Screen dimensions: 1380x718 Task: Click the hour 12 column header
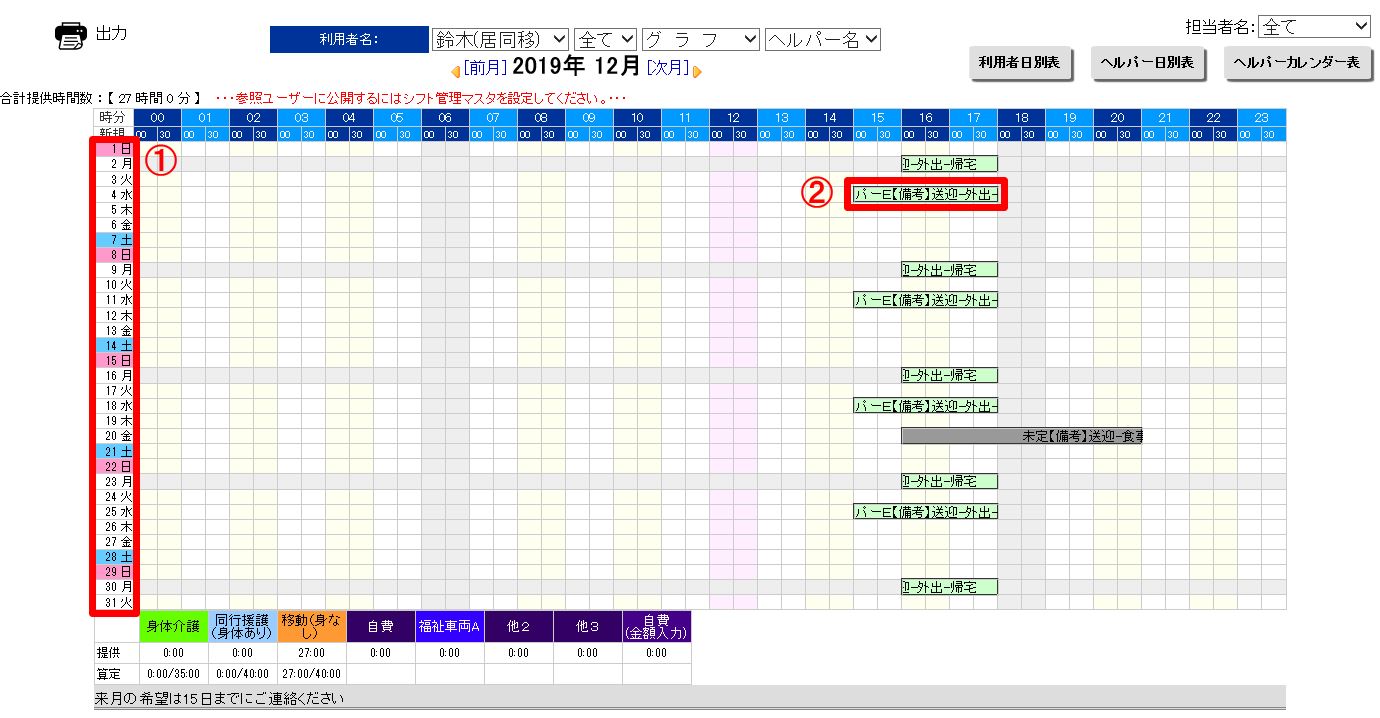pos(733,117)
